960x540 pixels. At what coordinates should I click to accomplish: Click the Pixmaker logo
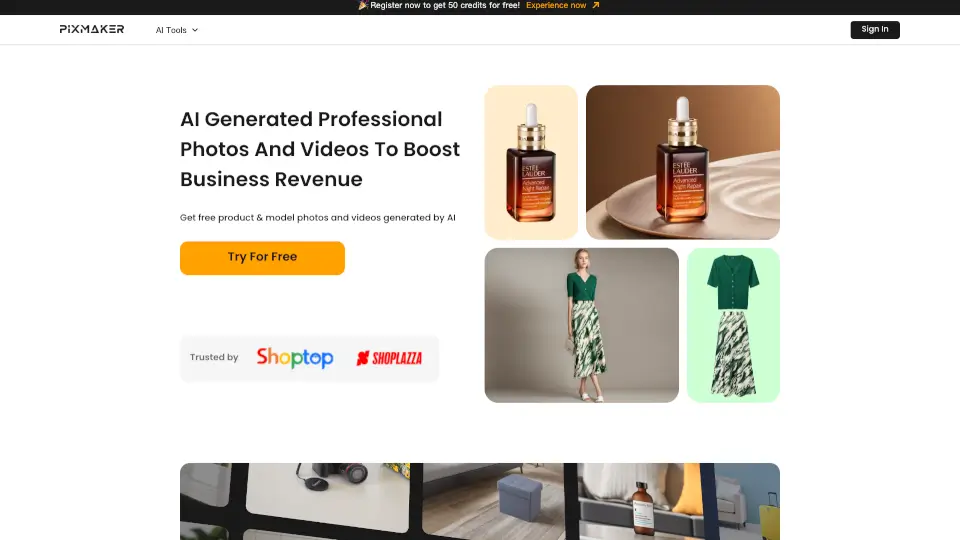pos(92,29)
